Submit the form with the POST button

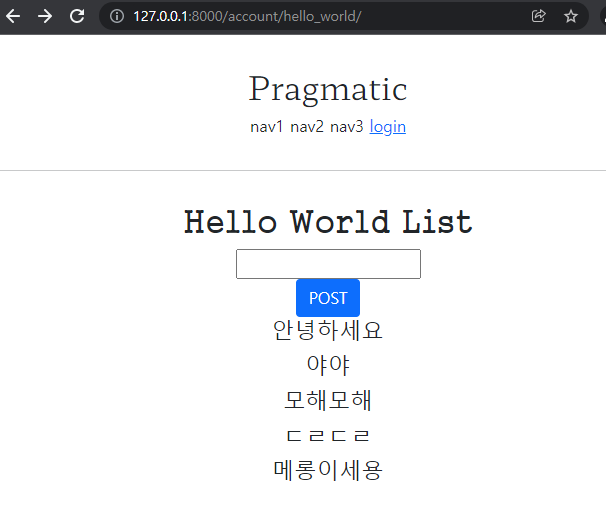pos(328,298)
